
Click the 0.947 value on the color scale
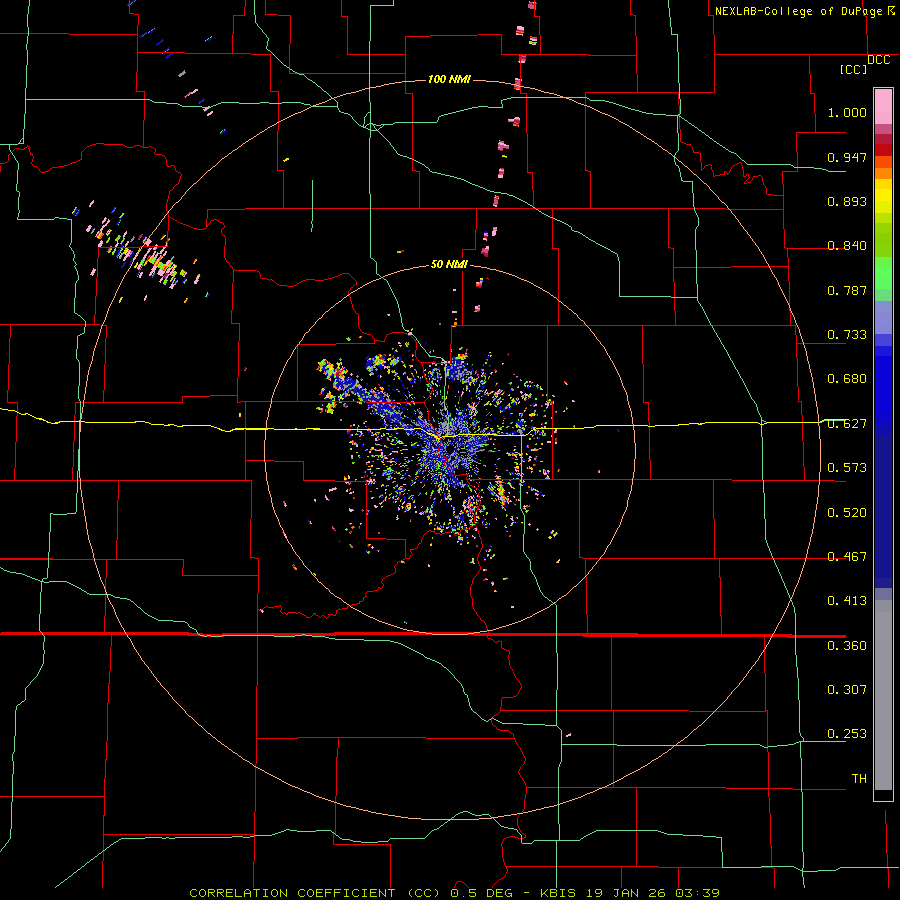pos(847,157)
